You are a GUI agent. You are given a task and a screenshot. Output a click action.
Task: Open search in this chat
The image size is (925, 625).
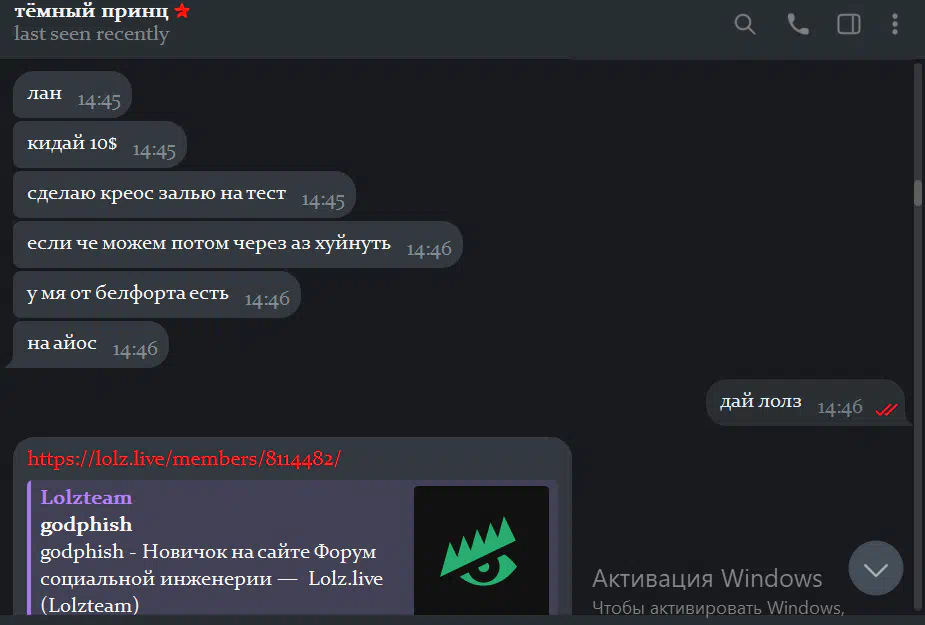(744, 24)
